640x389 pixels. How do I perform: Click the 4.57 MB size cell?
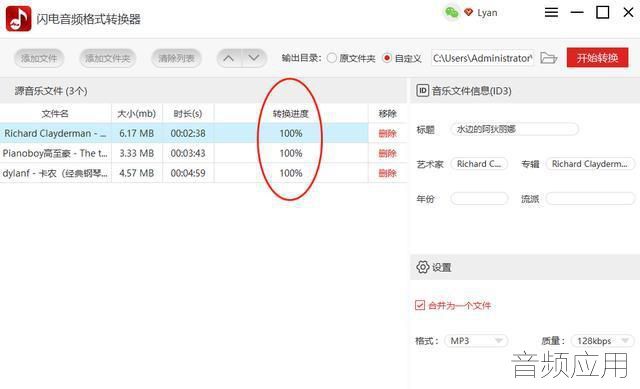(x=137, y=173)
